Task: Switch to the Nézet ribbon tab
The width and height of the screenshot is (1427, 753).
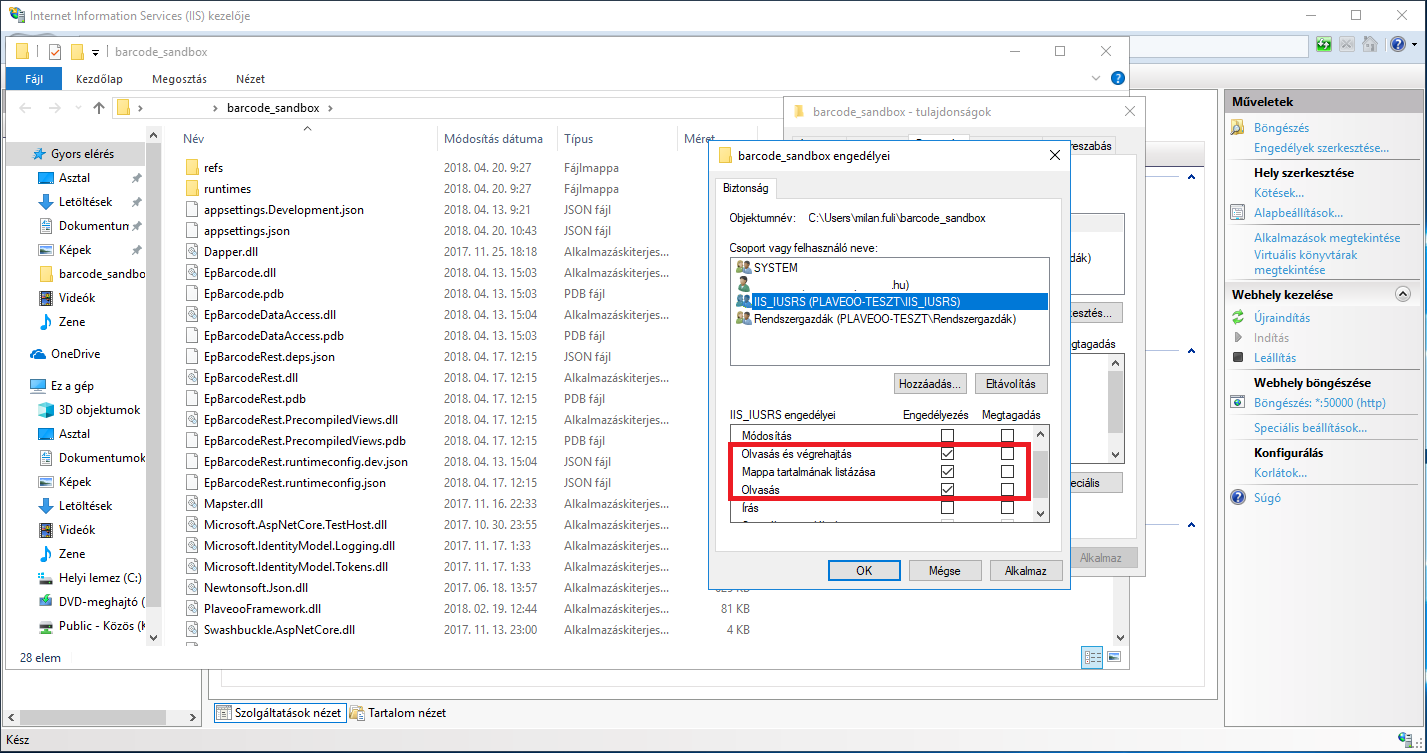Action: pos(250,79)
